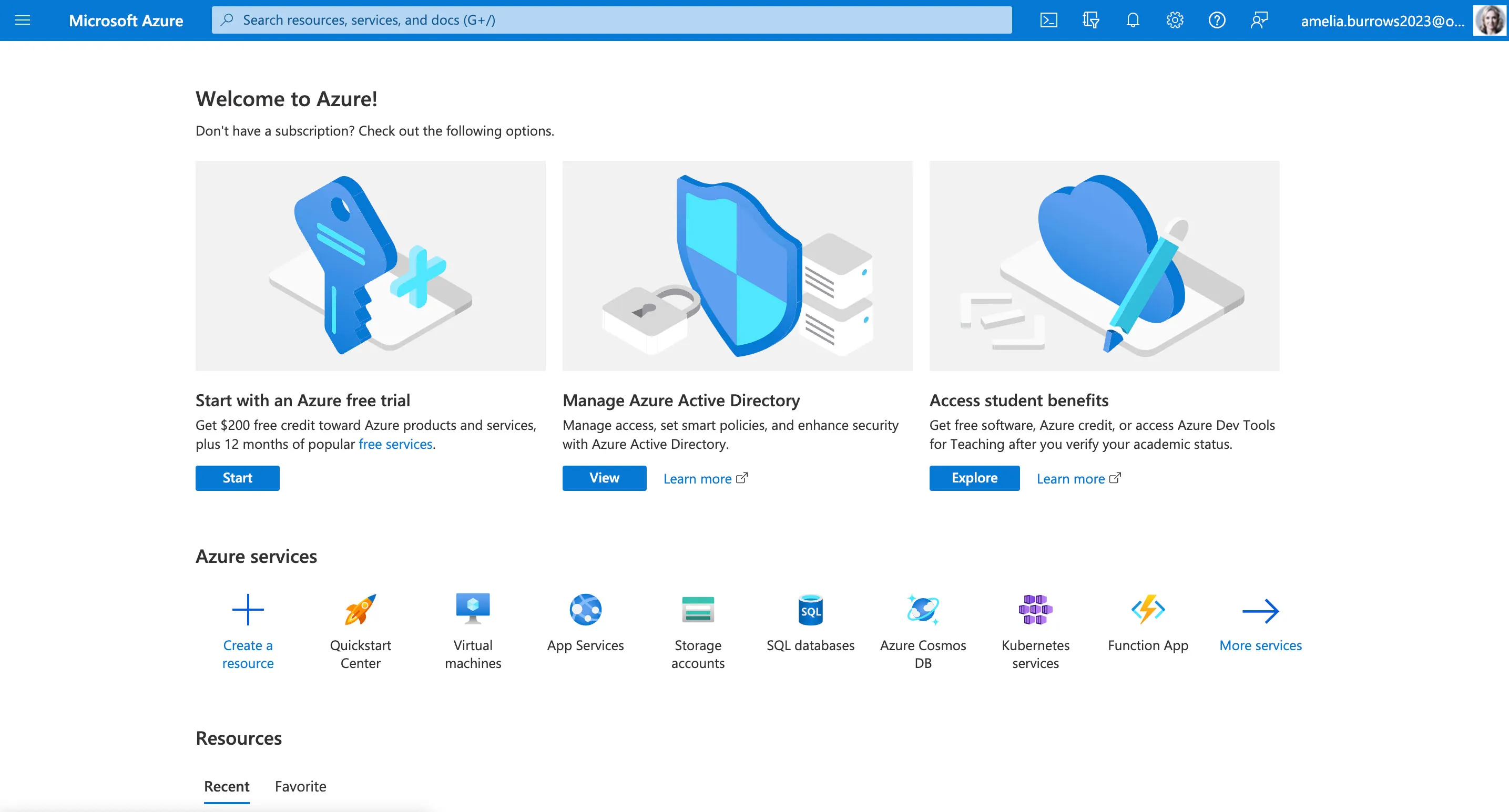Open the App Services icon
The image size is (1509, 812).
[x=585, y=610]
